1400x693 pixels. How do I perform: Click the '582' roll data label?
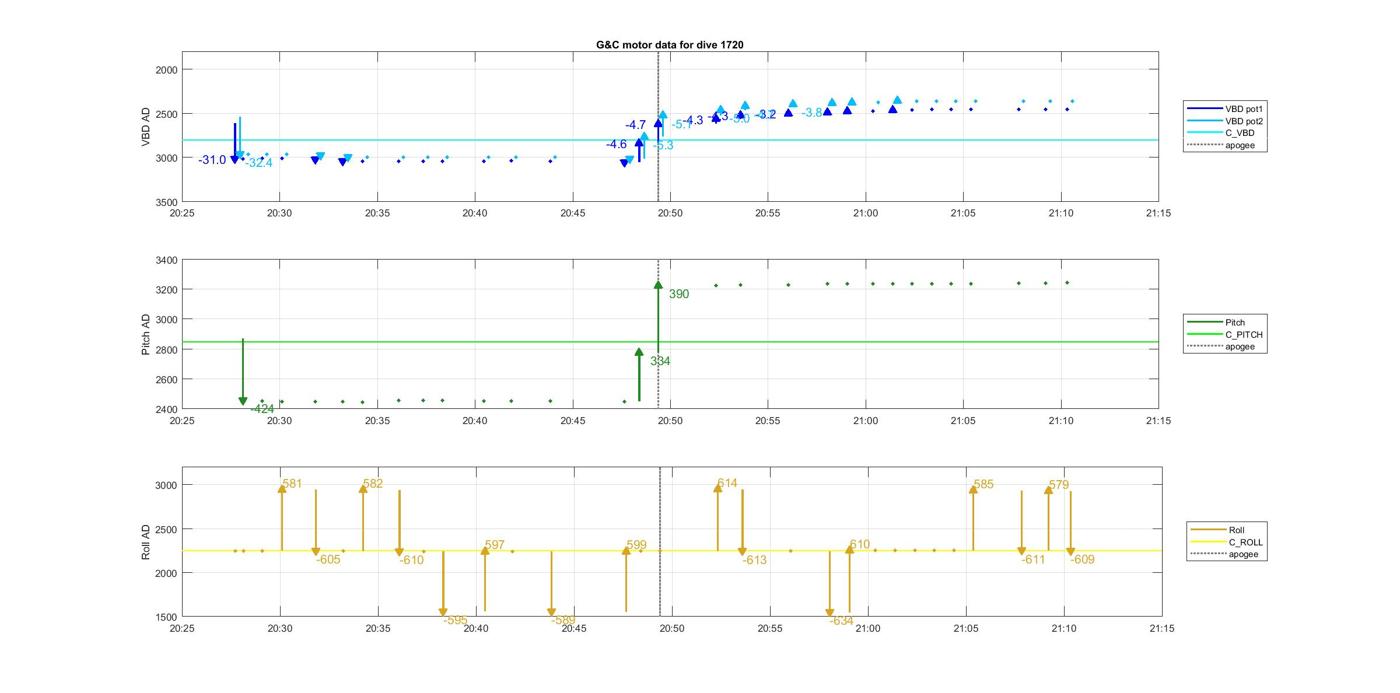(x=373, y=484)
